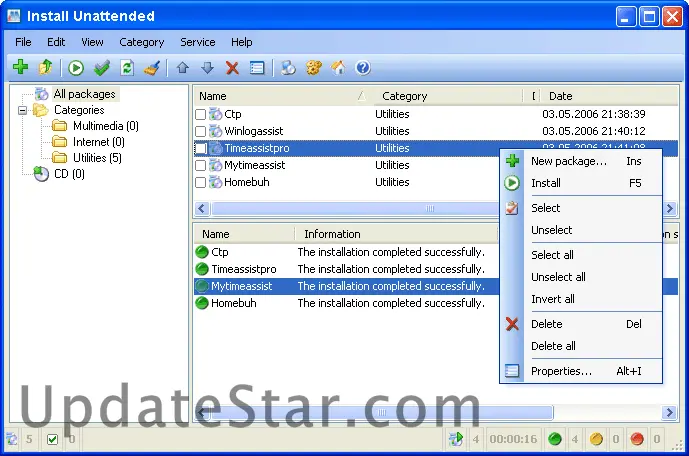Click the green plus New package toolbar icon
The width and height of the screenshot is (689, 456).
20,67
